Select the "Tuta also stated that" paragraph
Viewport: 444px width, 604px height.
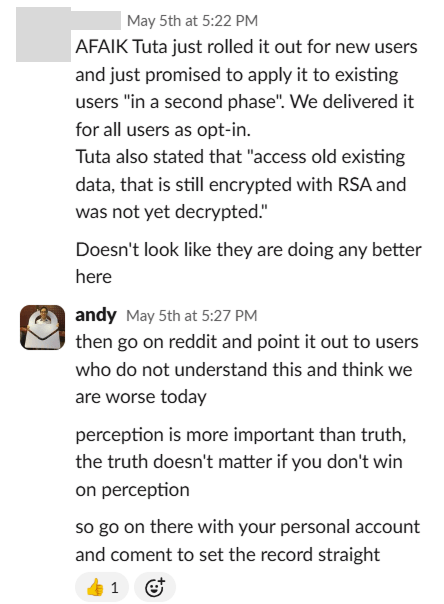pos(241,184)
